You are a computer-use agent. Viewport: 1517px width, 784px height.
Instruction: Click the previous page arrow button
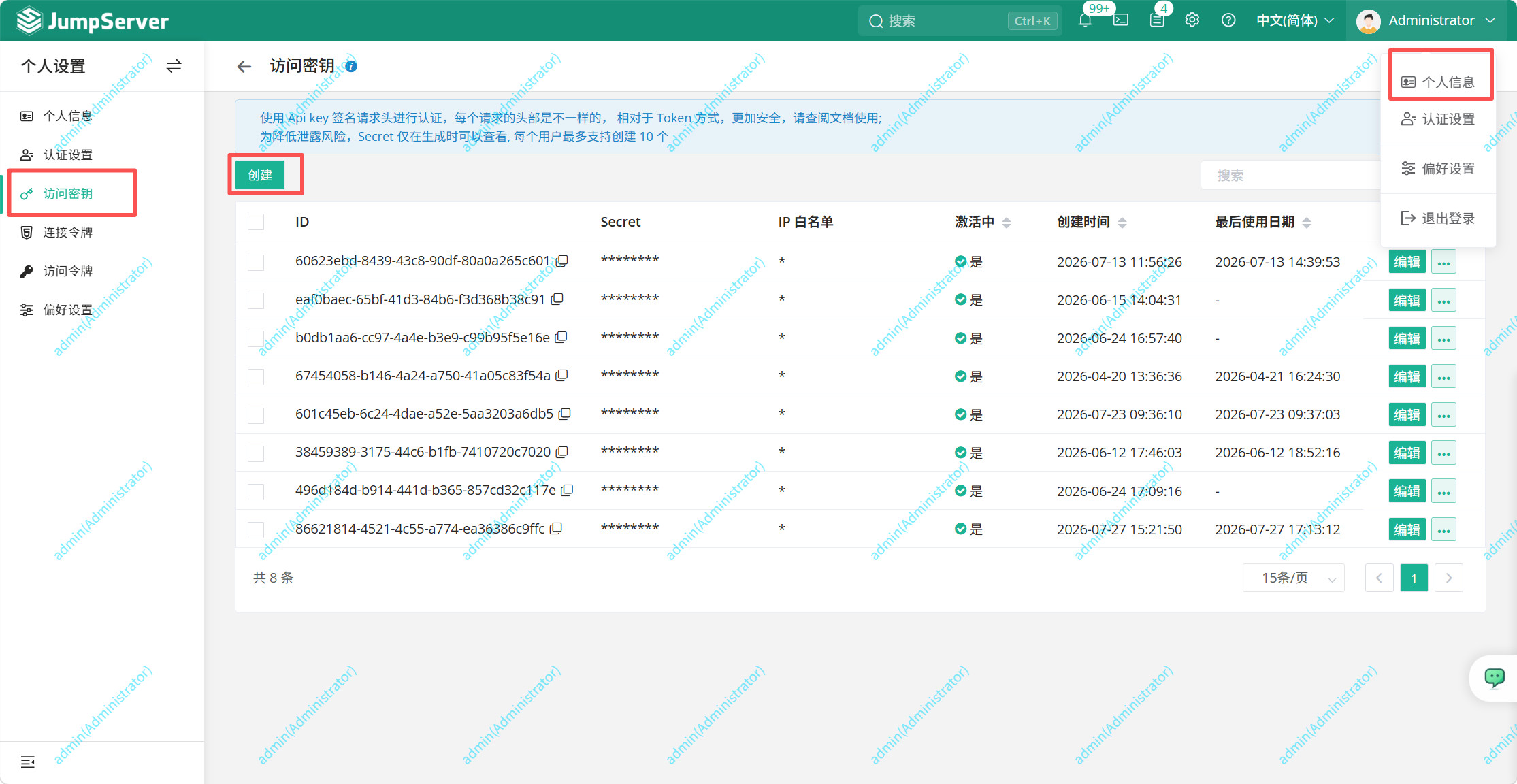point(1379,578)
